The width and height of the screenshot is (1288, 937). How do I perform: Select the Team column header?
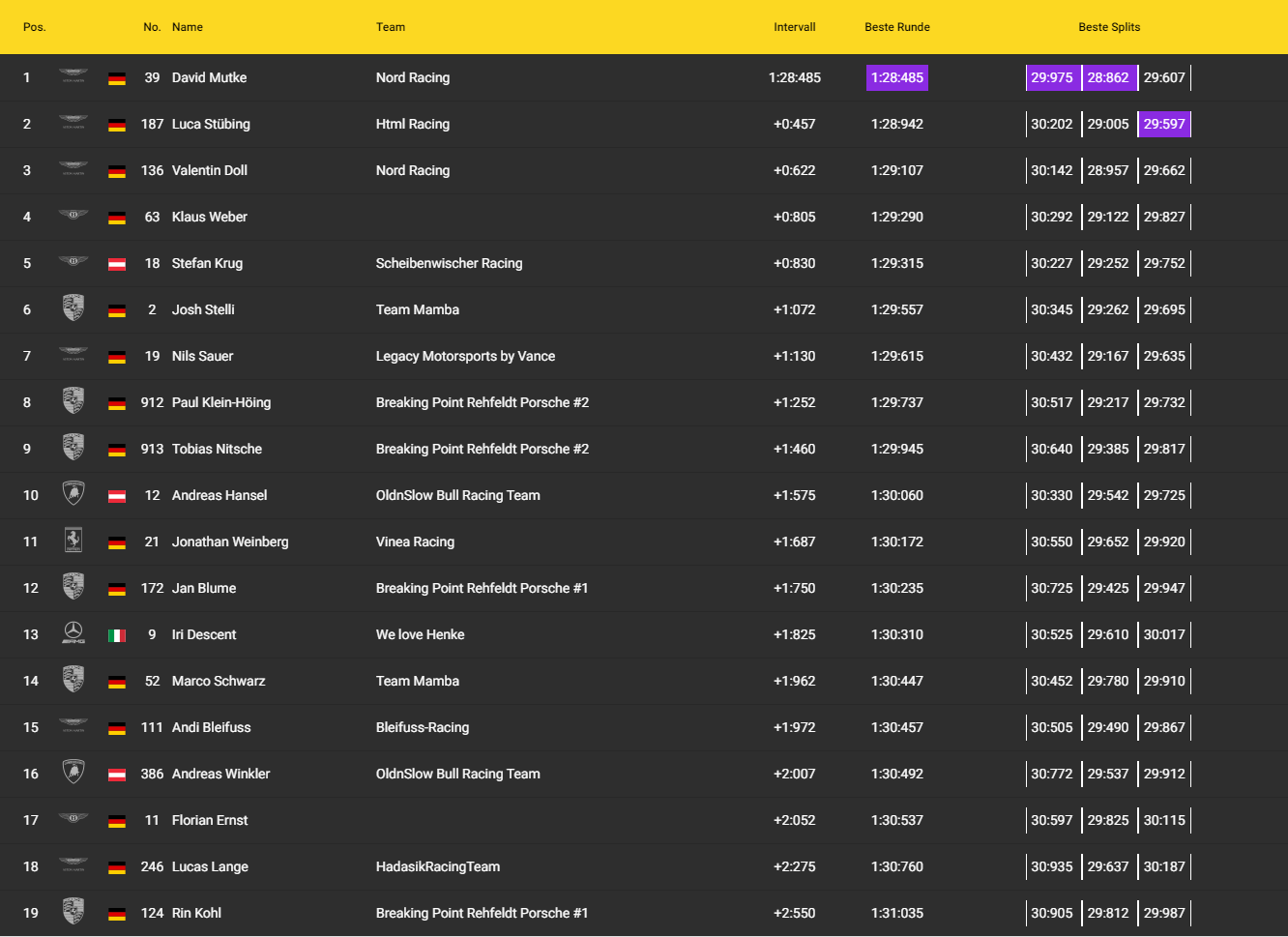click(391, 27)
